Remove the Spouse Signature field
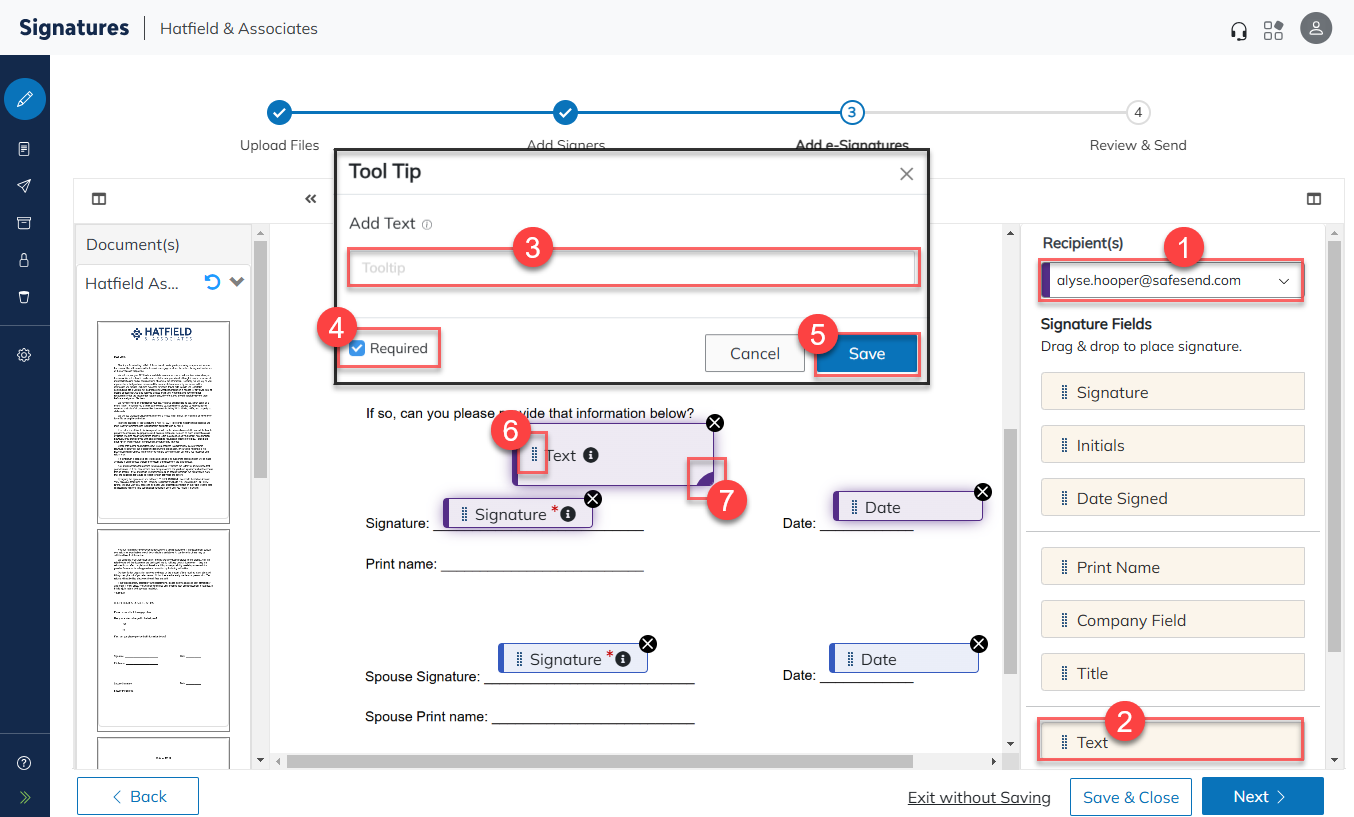Viewport: 1354px width, 817px height. click(x=648, y=643)
